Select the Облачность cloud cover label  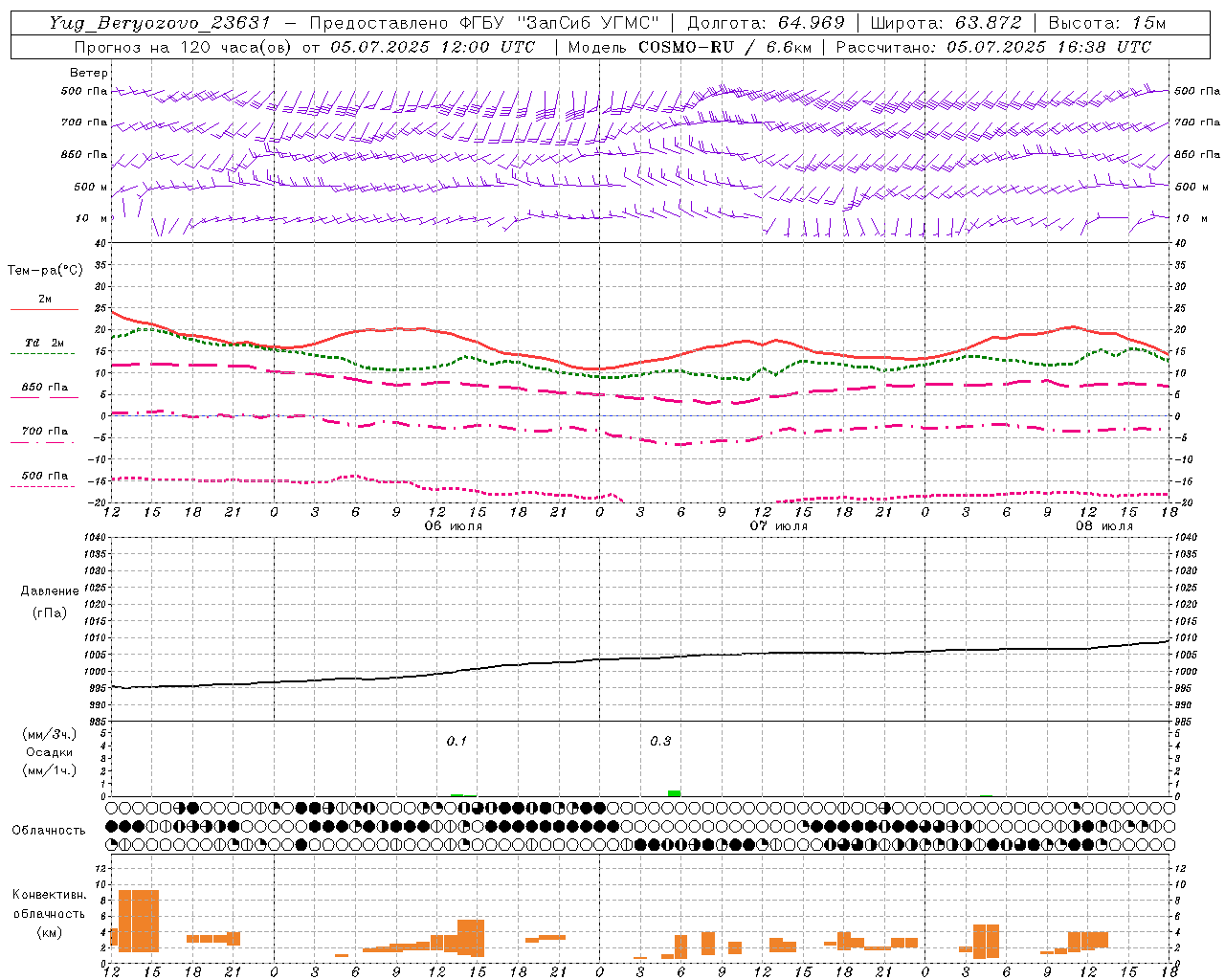click(x=49, y=830)
